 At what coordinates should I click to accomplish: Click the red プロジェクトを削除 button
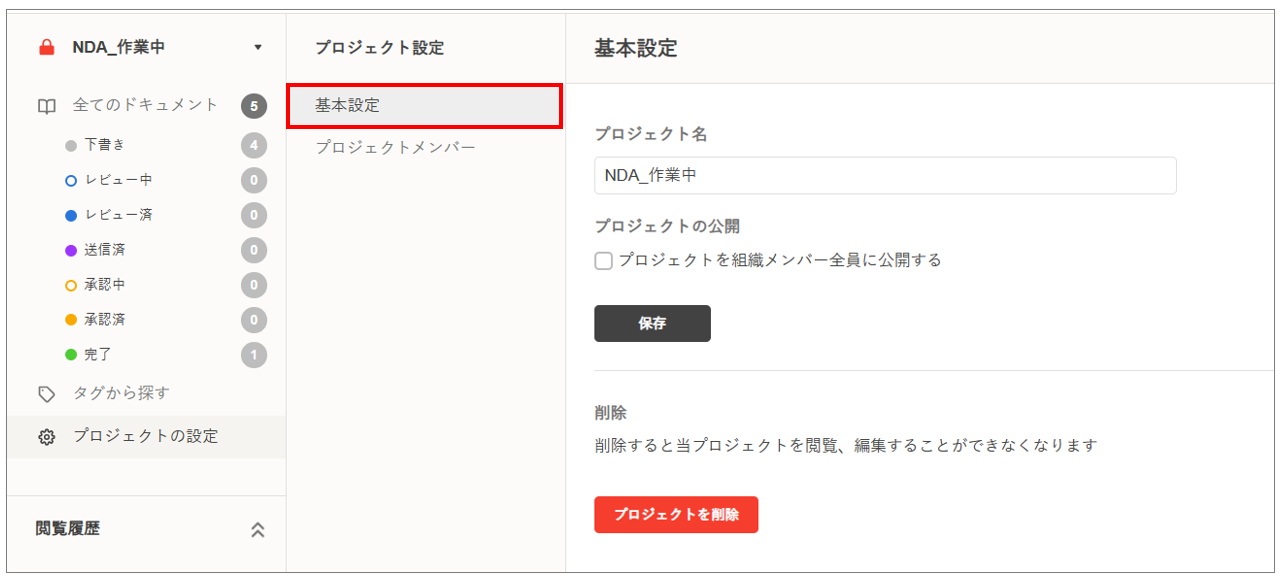[x=676, y=514]
